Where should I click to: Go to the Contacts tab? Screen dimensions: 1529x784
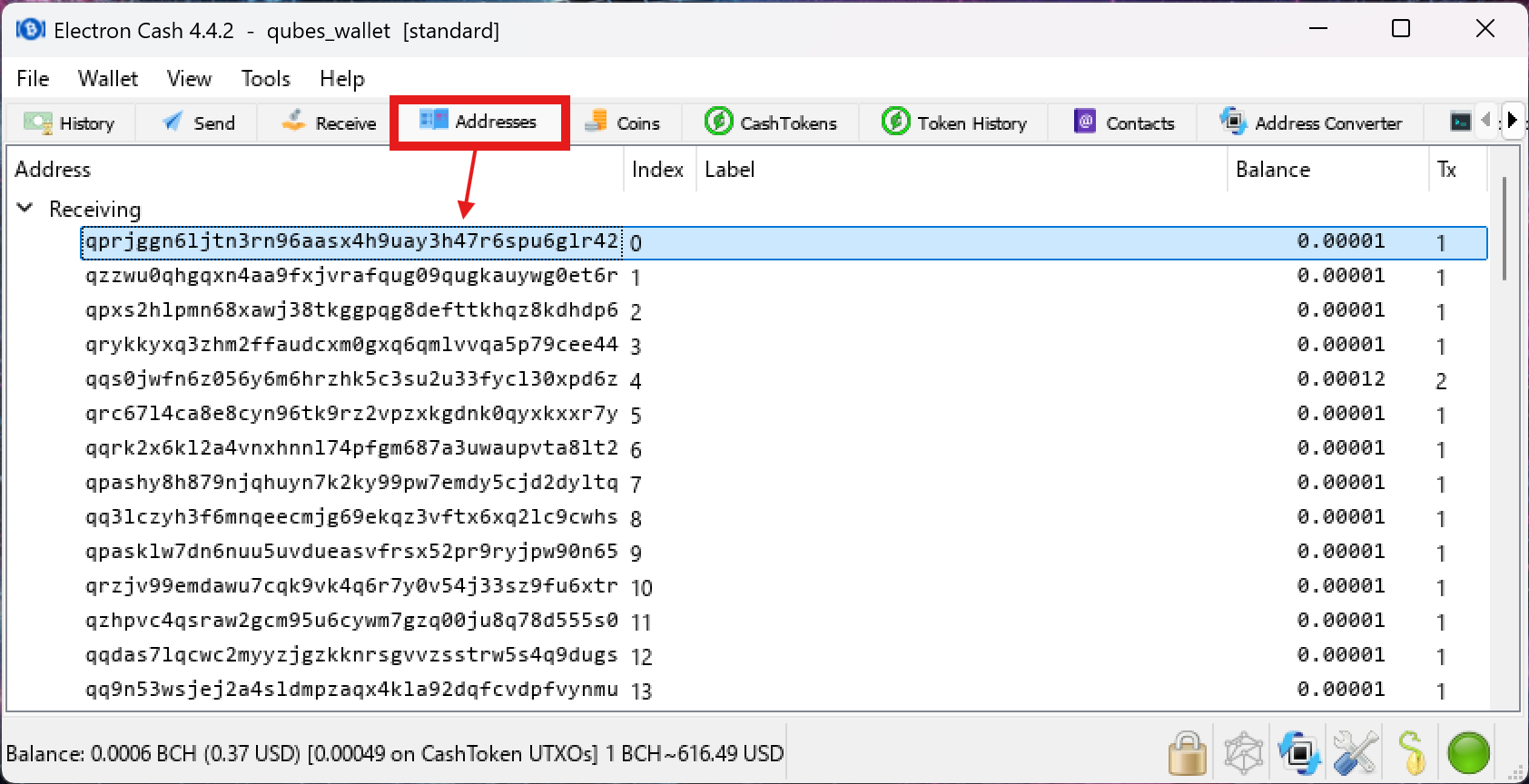coord(1124,122)
